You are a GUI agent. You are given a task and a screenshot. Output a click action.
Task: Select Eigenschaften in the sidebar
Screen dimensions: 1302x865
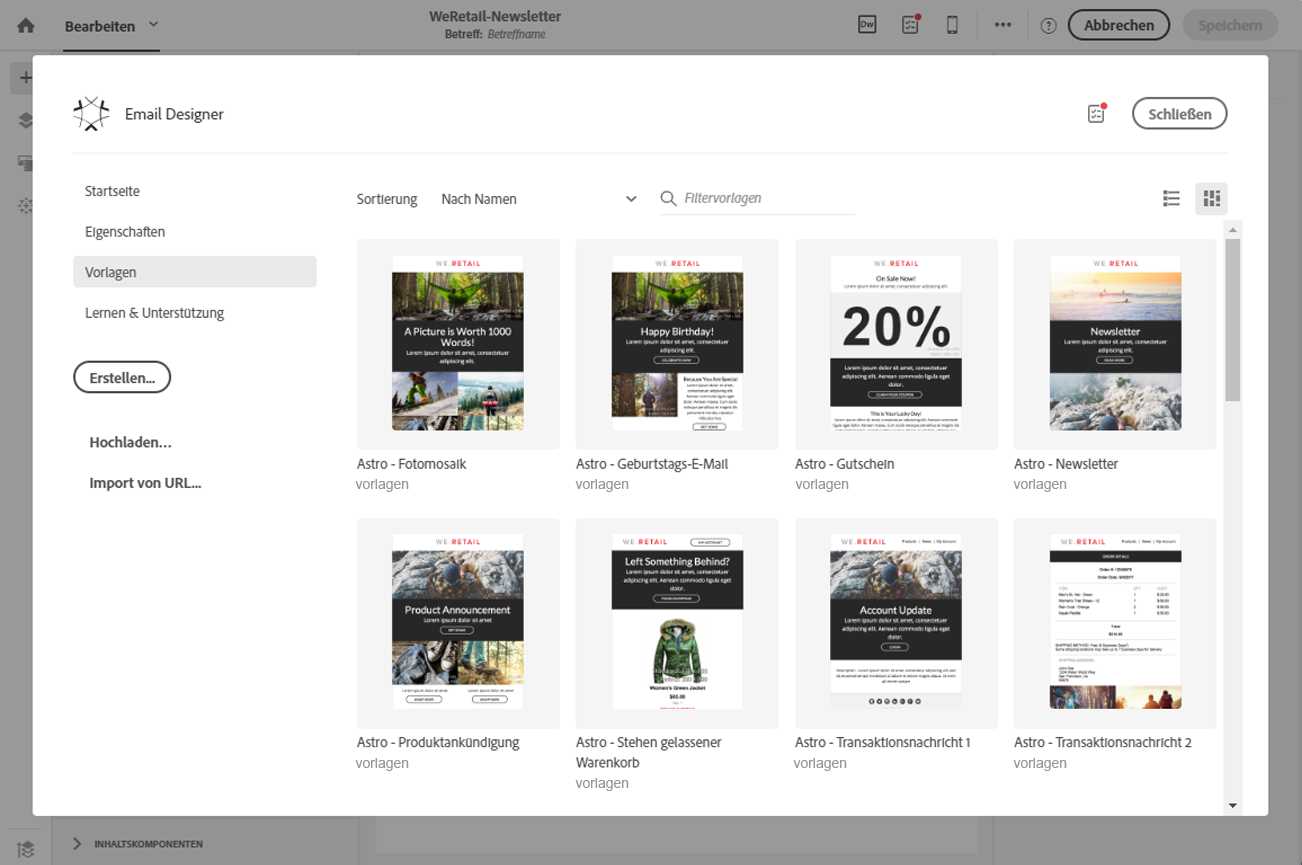[x=125, y=232]
